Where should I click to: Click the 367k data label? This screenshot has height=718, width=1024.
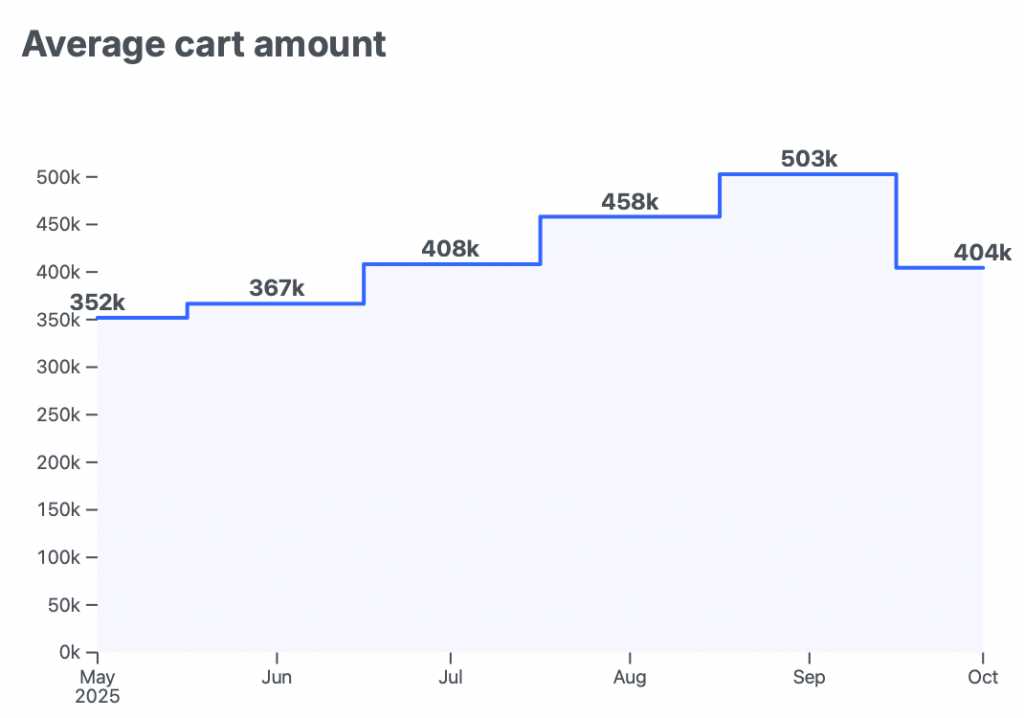[x=276, y=288]
